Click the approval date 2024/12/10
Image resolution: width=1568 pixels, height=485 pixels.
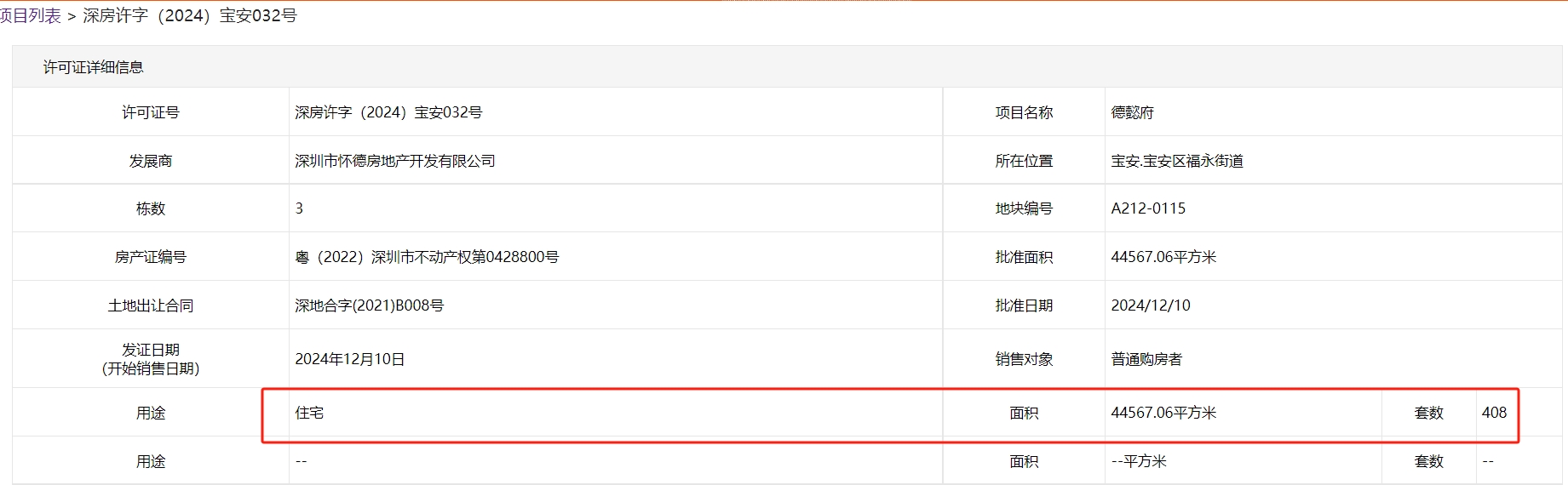click(x=1151, y=305)
